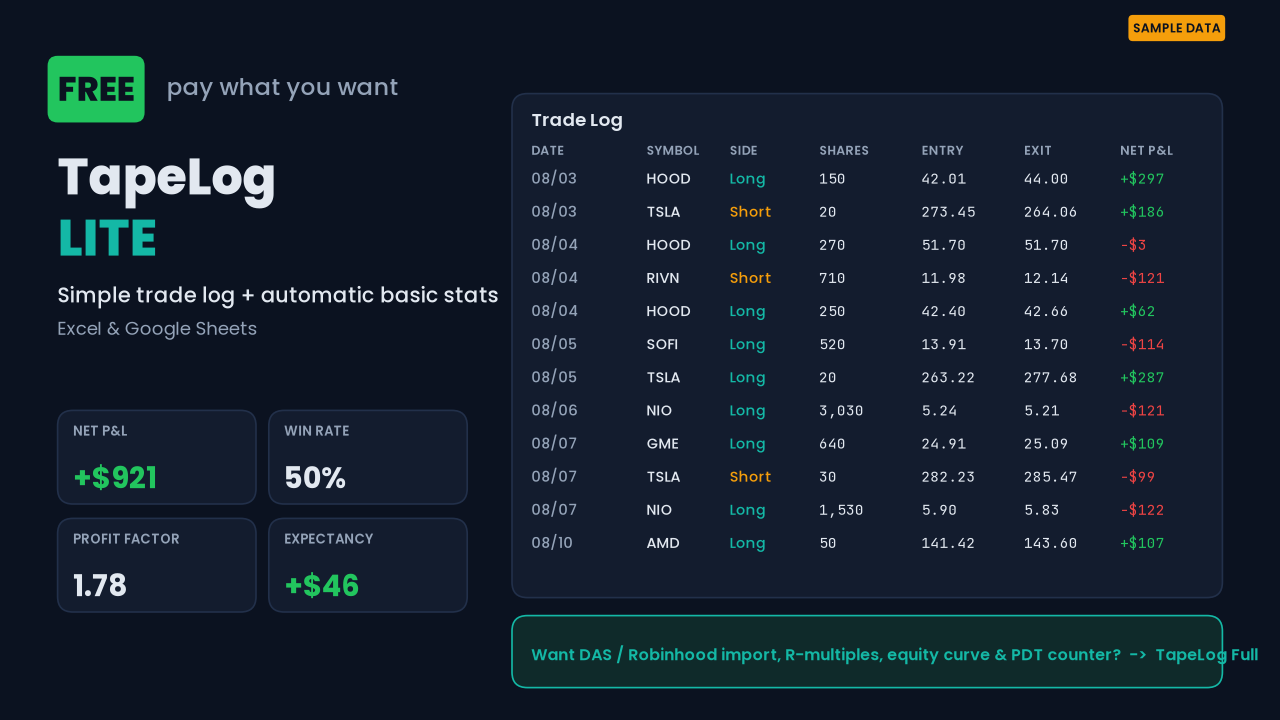Click the -$99 net P&L value
1280x720 pixels.
pos(1138,476)
